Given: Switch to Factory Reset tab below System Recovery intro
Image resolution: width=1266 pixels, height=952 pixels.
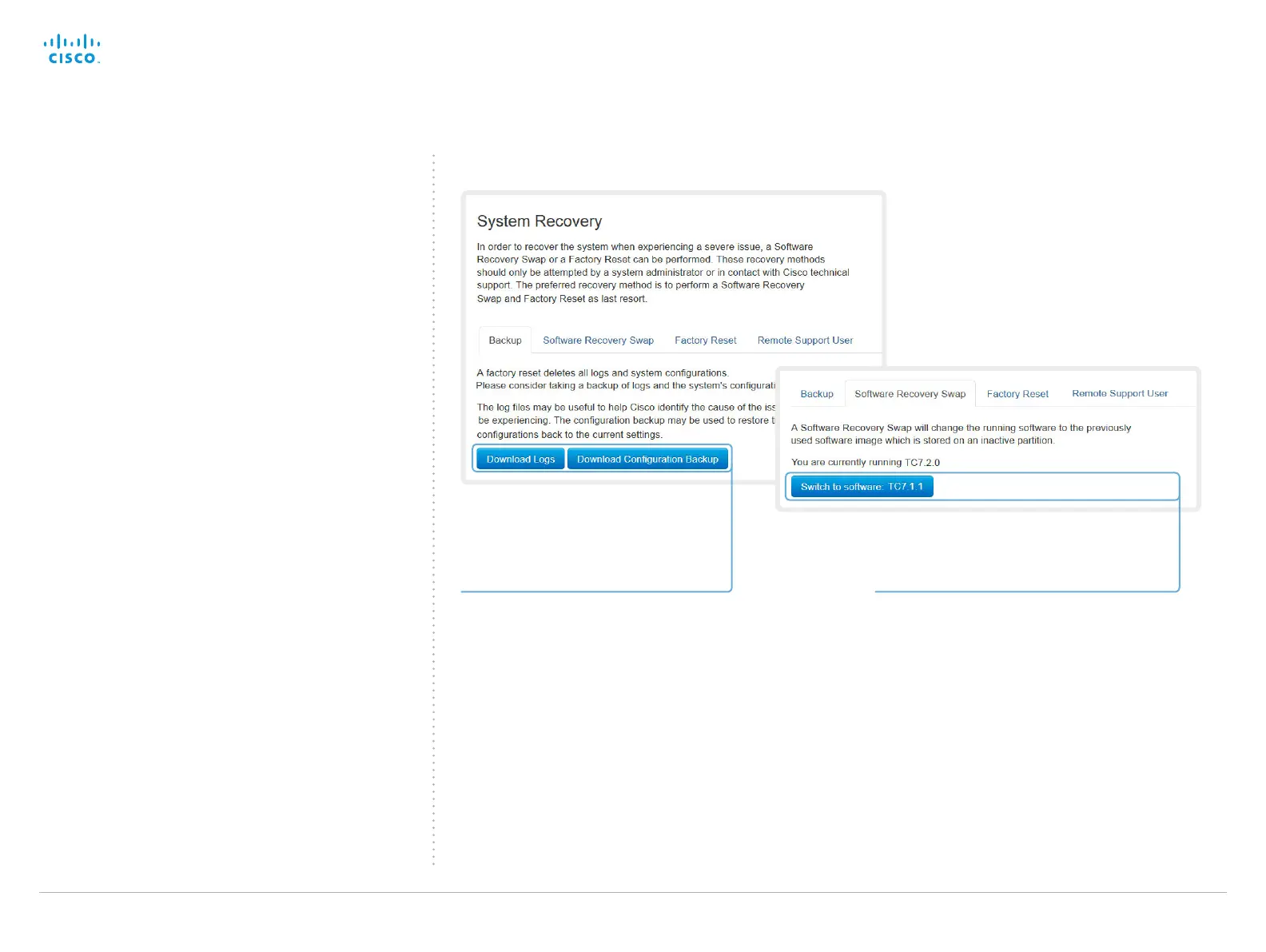Looking at the screenshot, I should click(705, 341).
